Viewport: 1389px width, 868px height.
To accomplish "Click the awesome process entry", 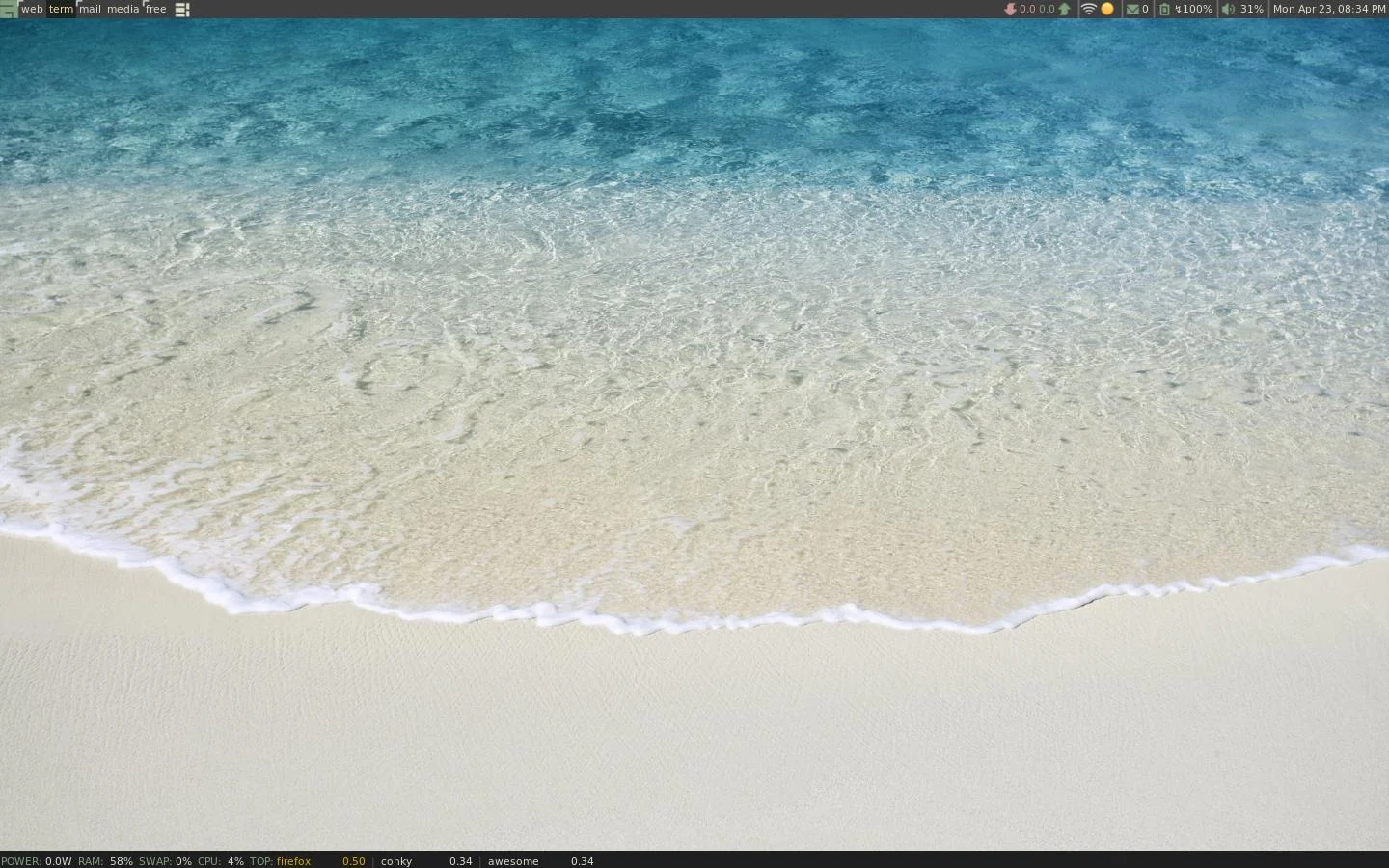I will (513, 861).
